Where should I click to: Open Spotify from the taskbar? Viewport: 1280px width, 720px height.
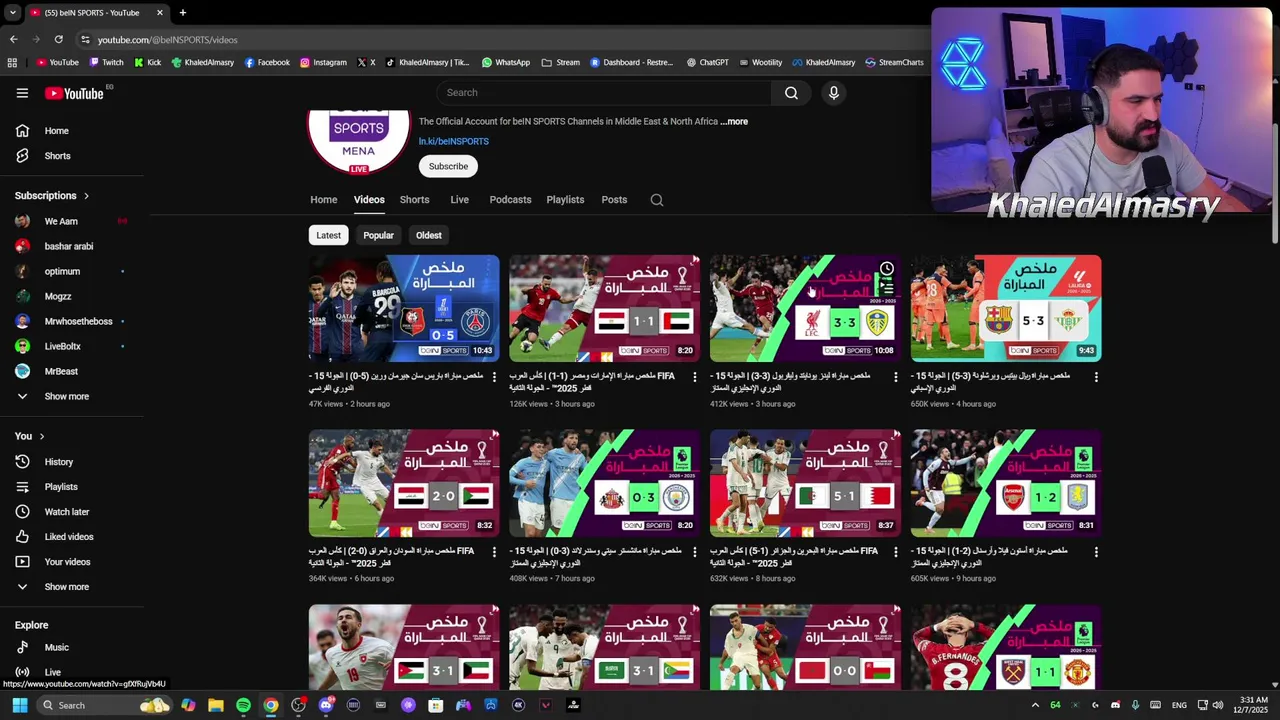coord(243,705)
